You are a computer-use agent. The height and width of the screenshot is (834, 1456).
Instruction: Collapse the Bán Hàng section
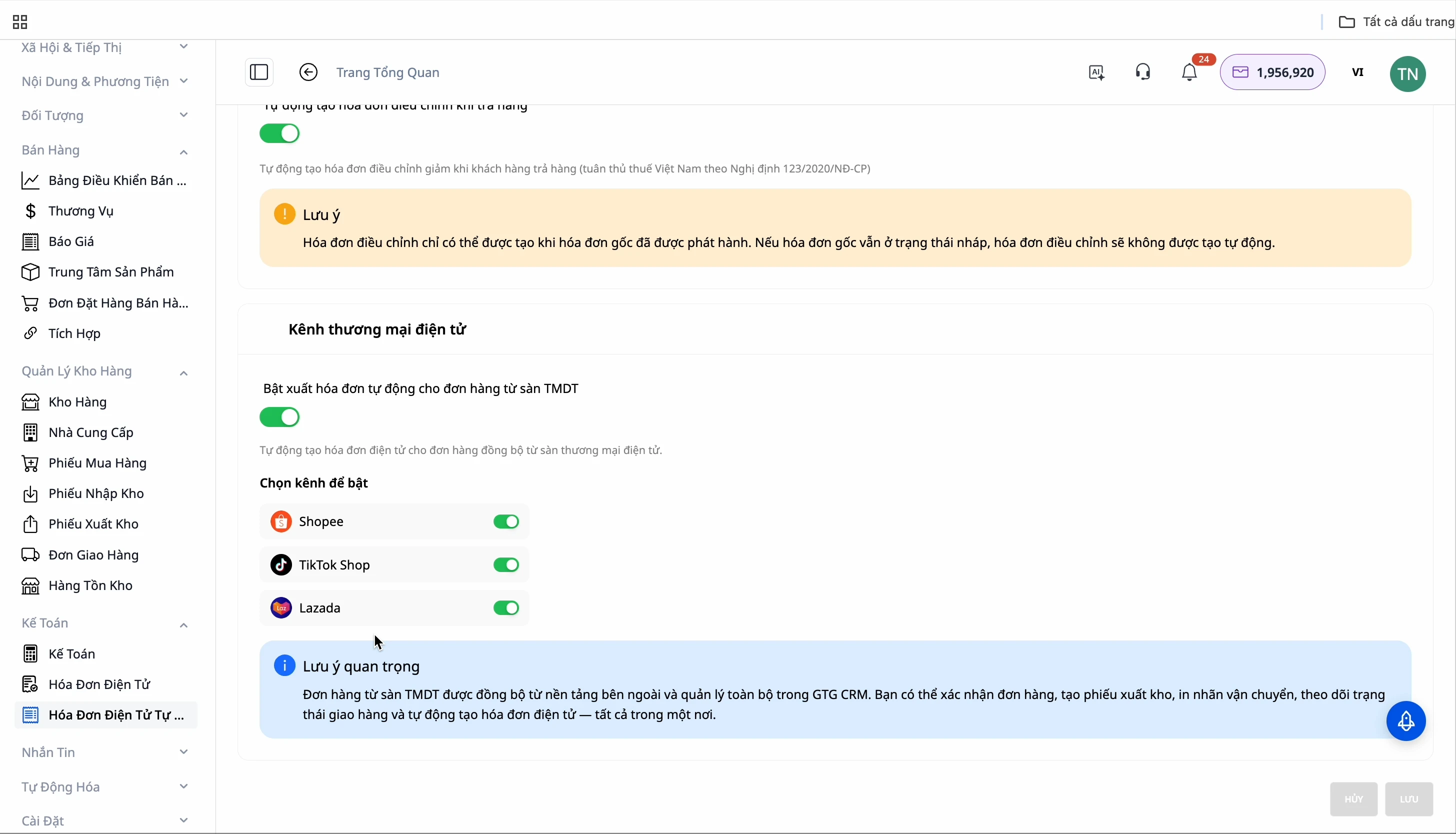(x=183, y=152)
